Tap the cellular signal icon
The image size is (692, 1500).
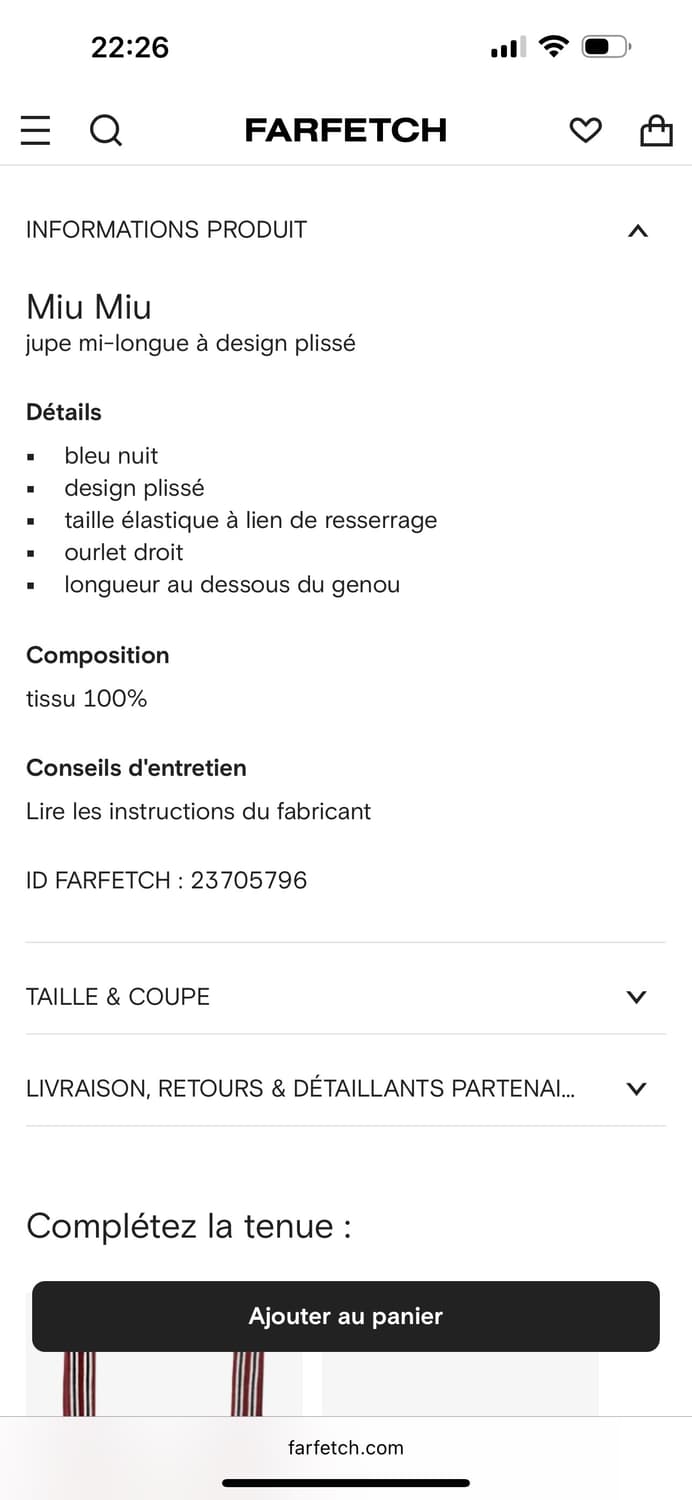point(508,47)
